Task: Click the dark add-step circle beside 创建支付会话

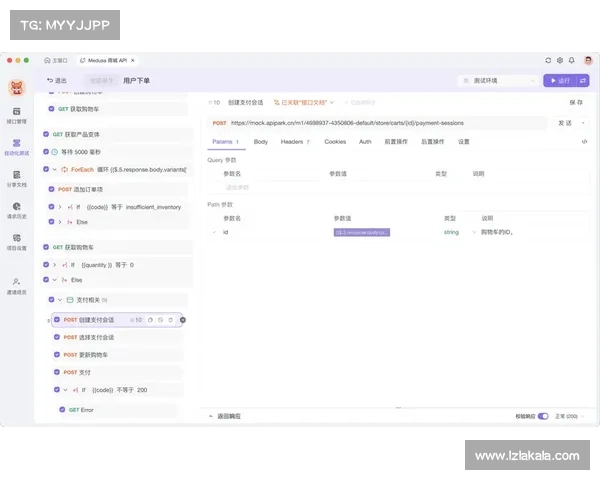Action: click(183, 320)
